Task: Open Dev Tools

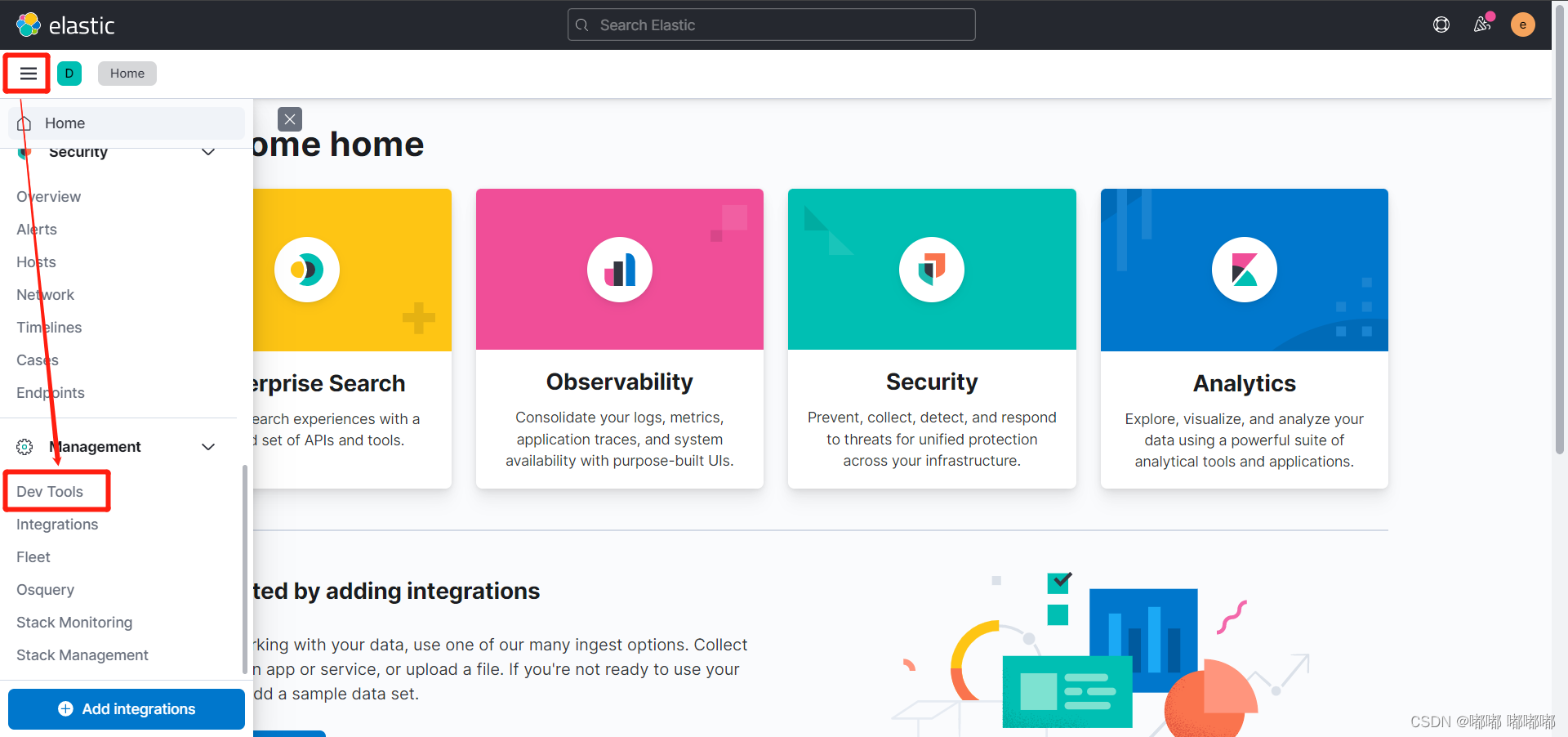Action: pos(50,492)
